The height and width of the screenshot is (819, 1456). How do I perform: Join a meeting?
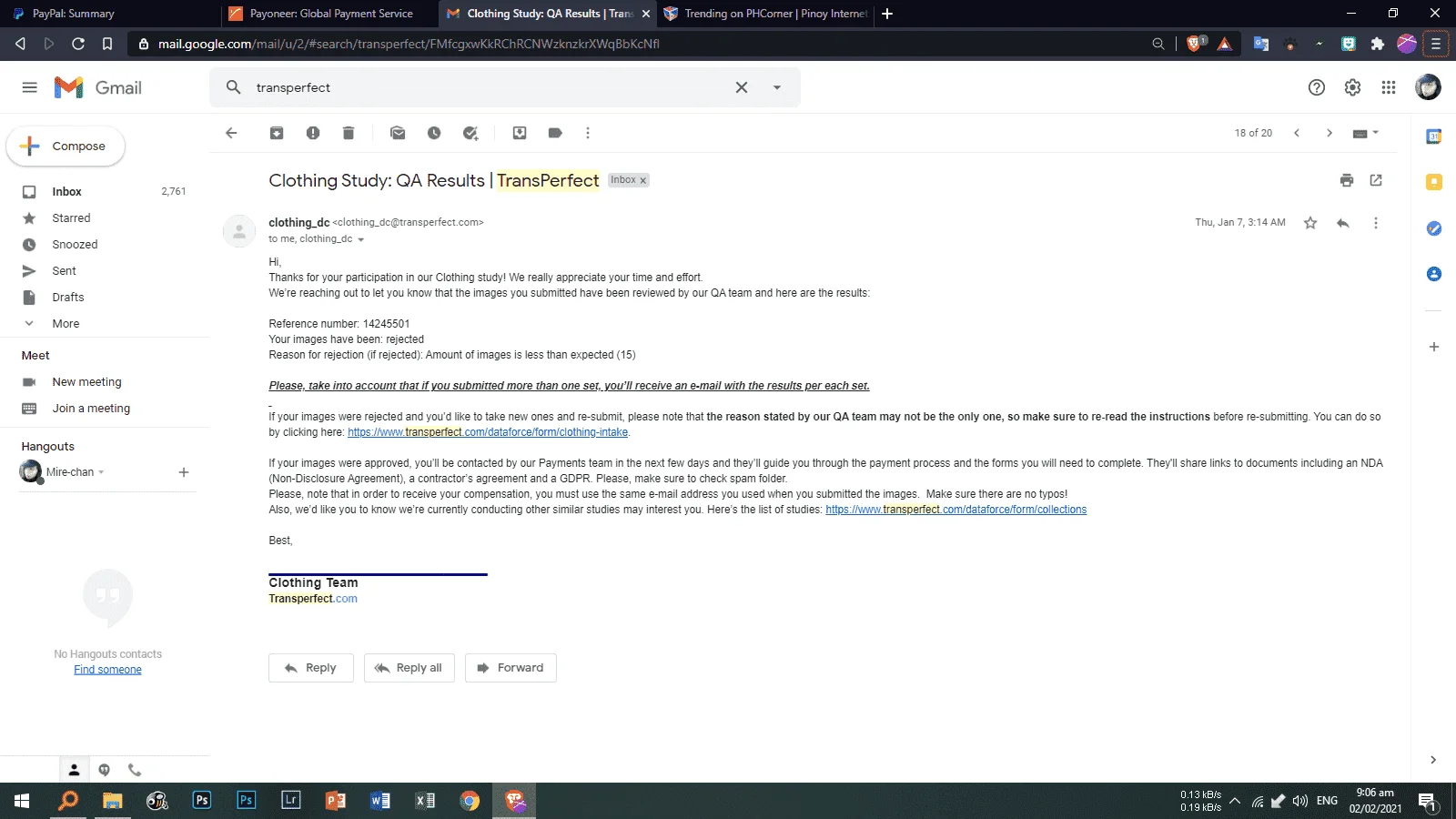(91, 409)
